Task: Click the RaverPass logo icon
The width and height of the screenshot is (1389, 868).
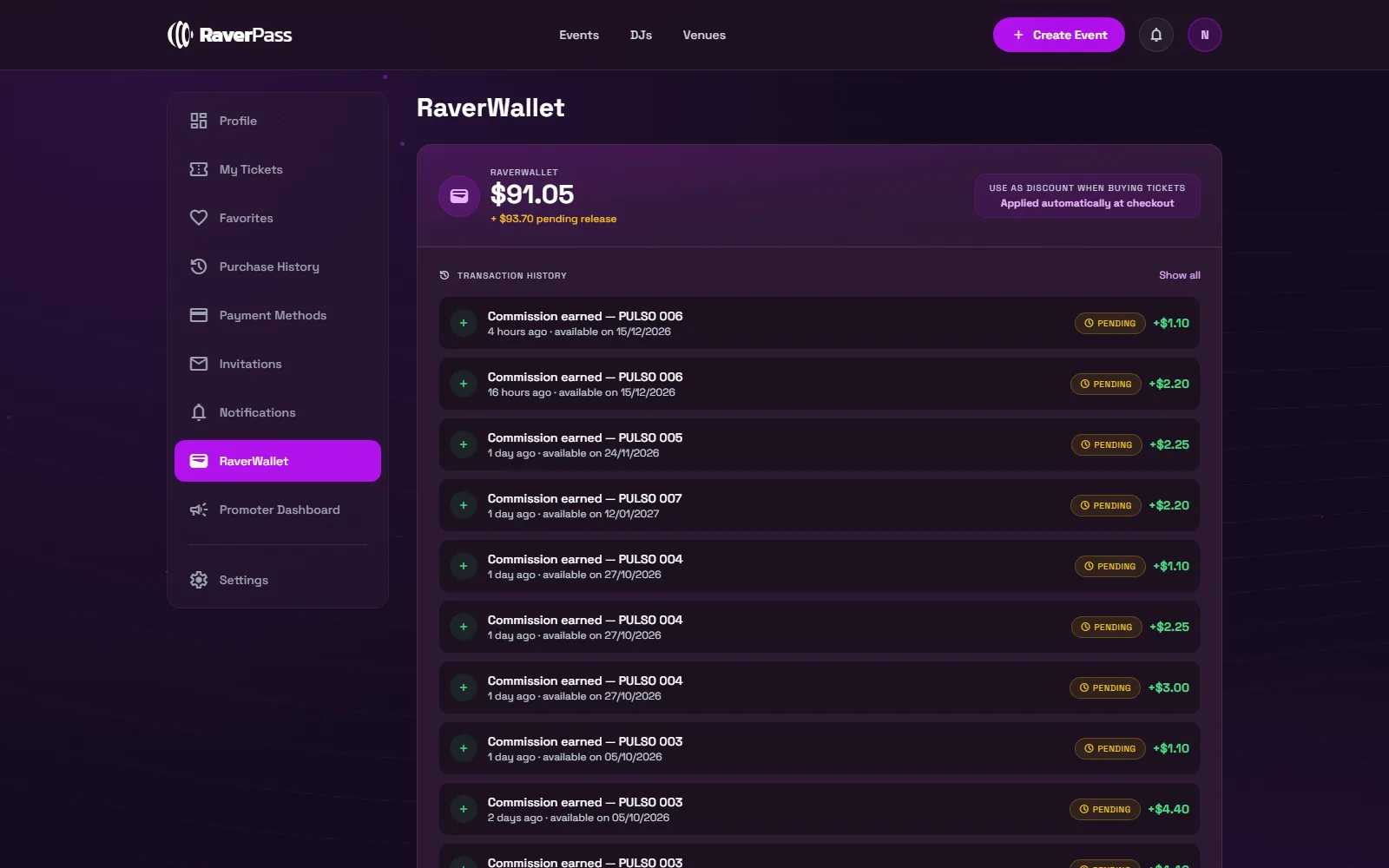Action: (180, 35)
